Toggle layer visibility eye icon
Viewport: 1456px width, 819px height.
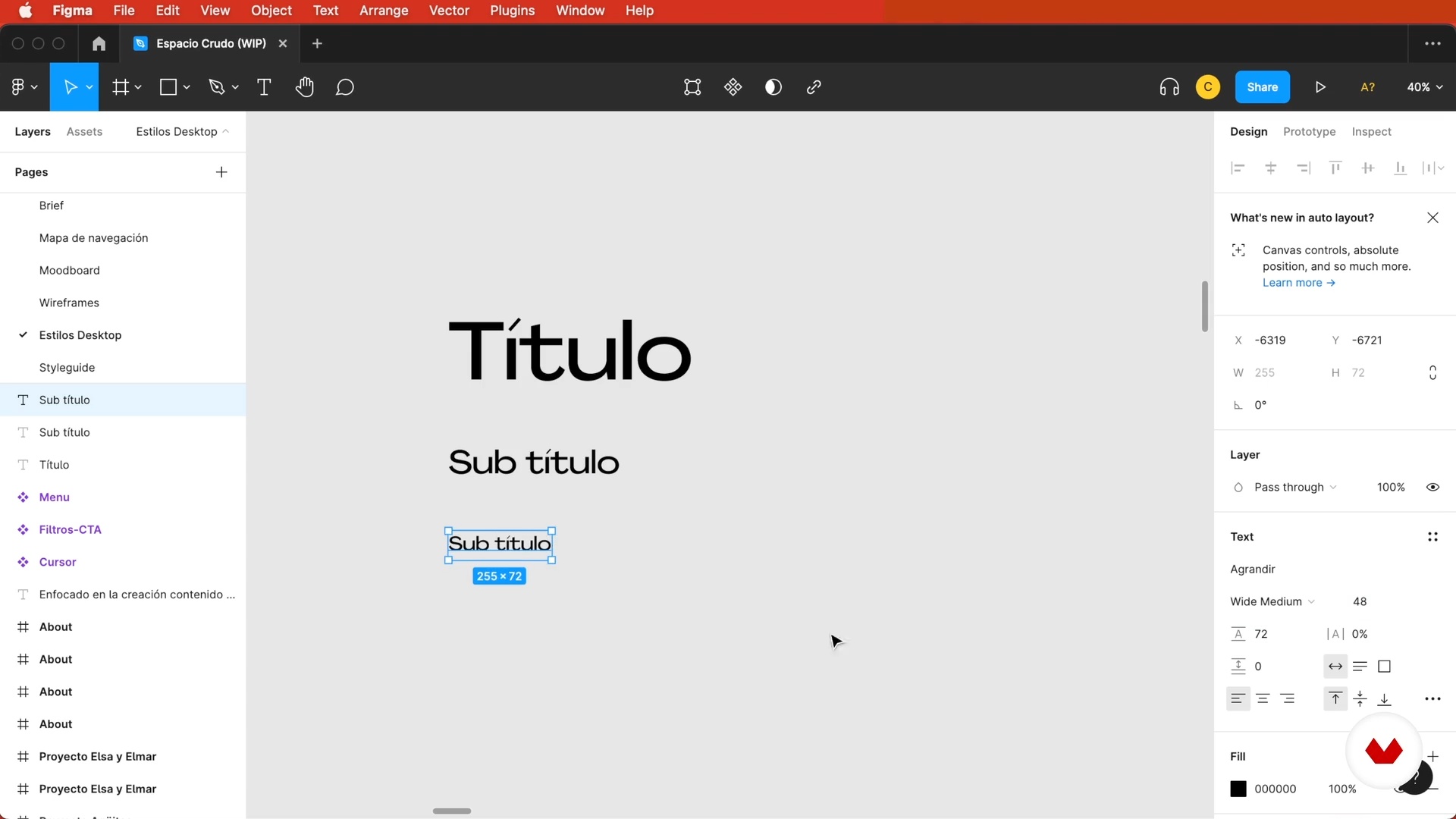[x=1432, y=488]
